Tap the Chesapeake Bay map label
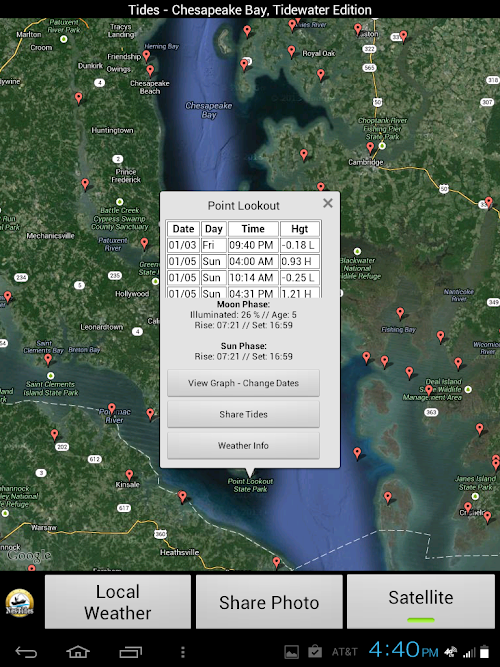Image resolution: width=500 pixels, height=667 pixels. [x=209, y=110]
